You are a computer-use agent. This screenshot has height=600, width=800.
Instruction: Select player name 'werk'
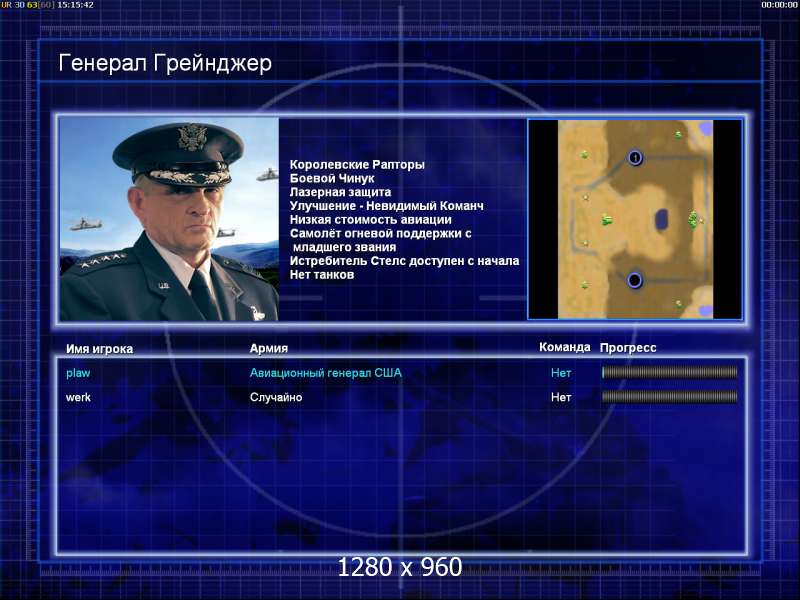point(78,397)
